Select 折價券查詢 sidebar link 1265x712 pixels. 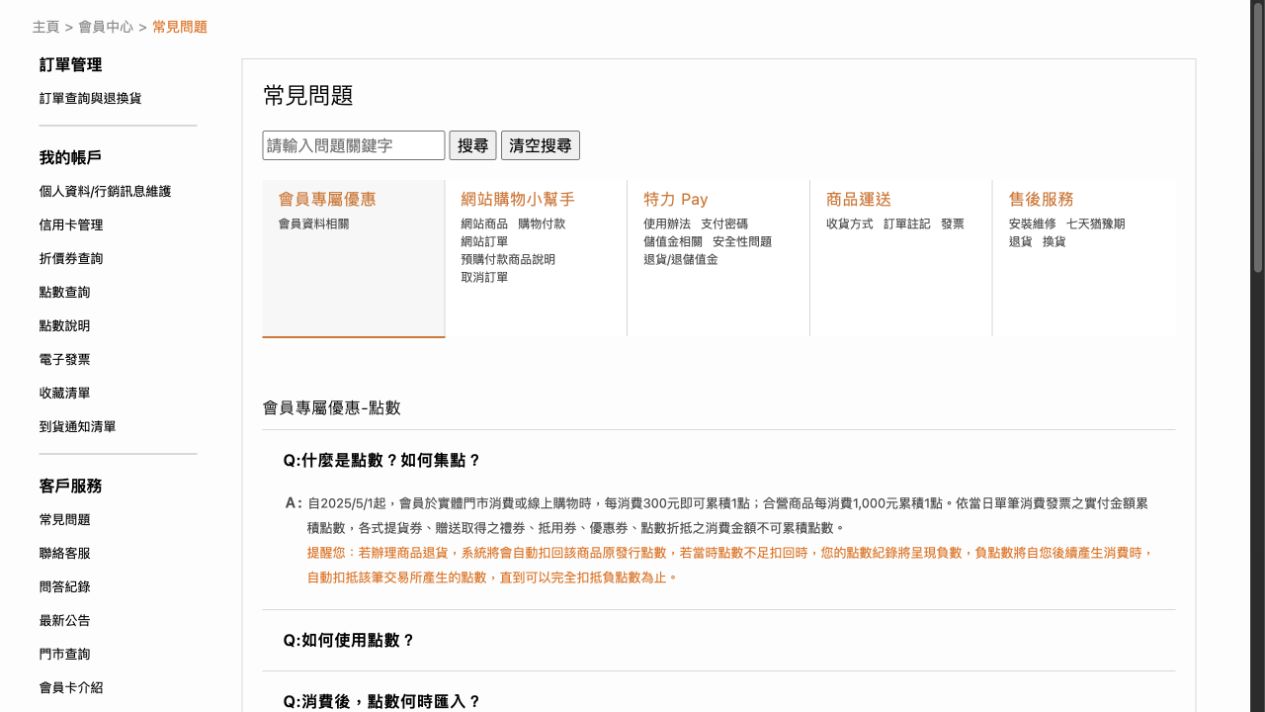click(x=71, y=258)
